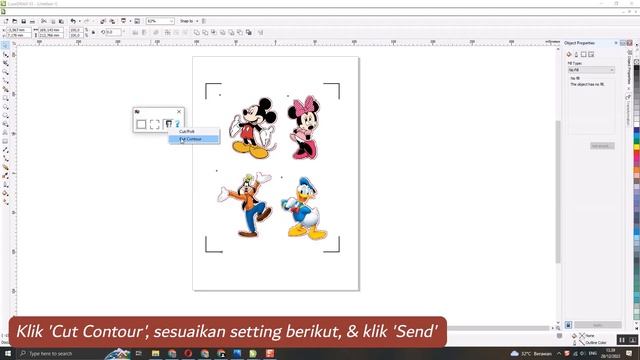Screen dimensions: 640x360
Task: Select the Polygon tool in toolbox
Action: click(5, 116)
